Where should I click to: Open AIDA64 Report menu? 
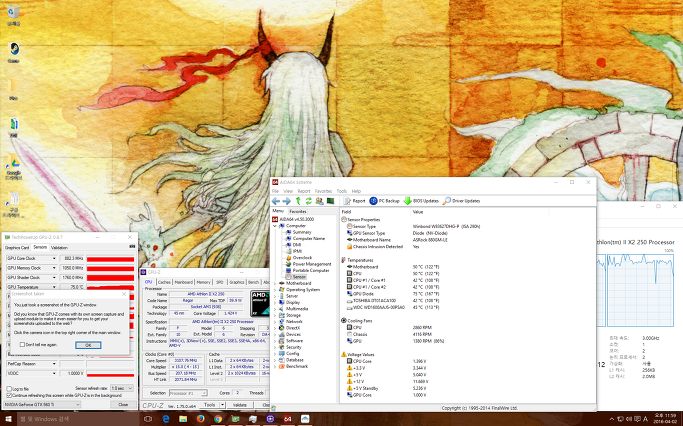point(304,191)
